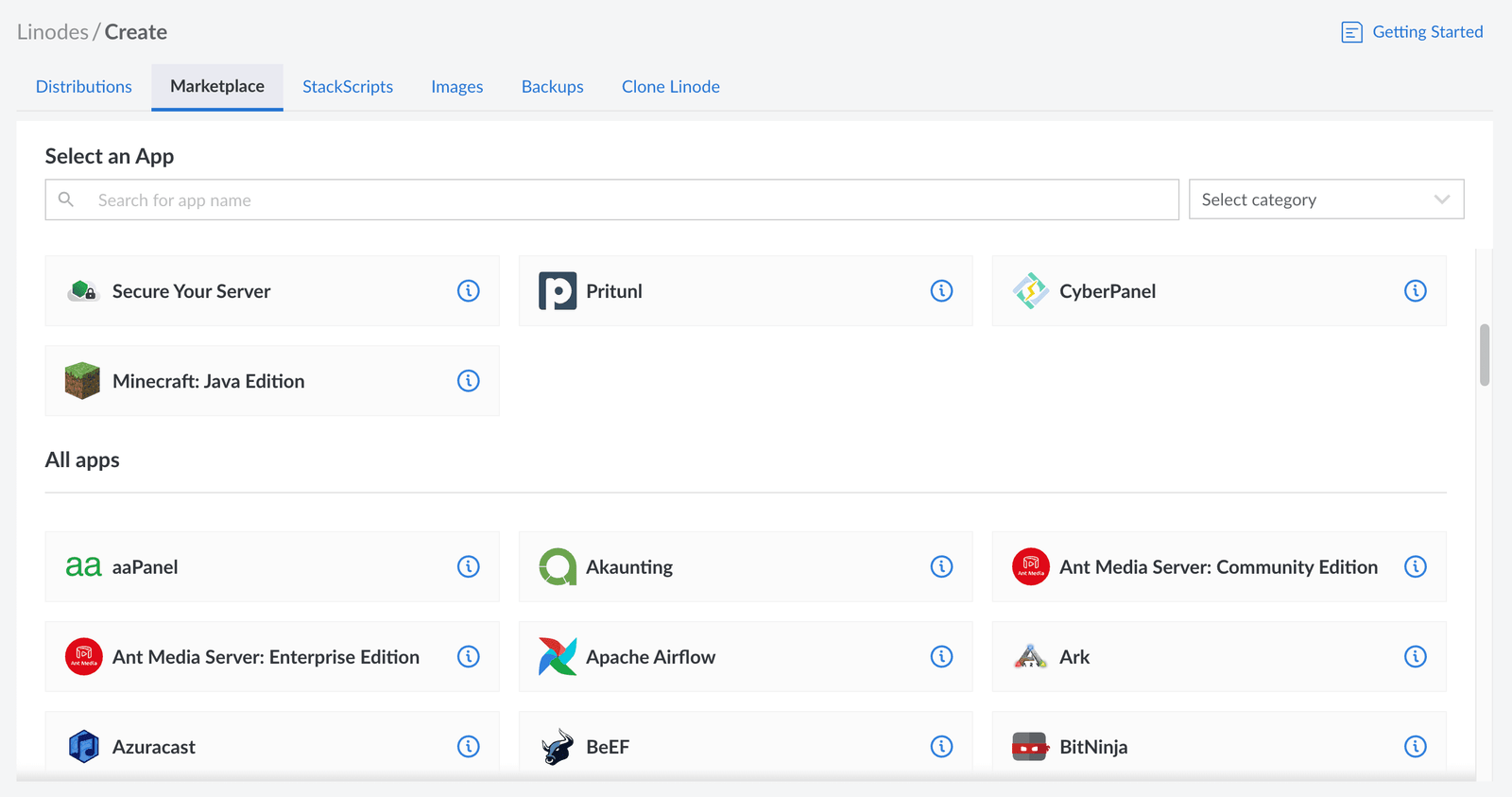Choose the Pritunl app name
Screen dimensions: 1512x797
point(614,291)
